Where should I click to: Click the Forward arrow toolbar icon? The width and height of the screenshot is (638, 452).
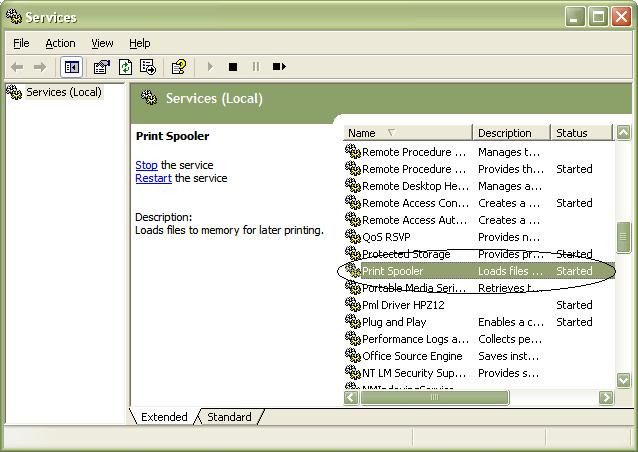pyautogui.click(x=39, y=67)
